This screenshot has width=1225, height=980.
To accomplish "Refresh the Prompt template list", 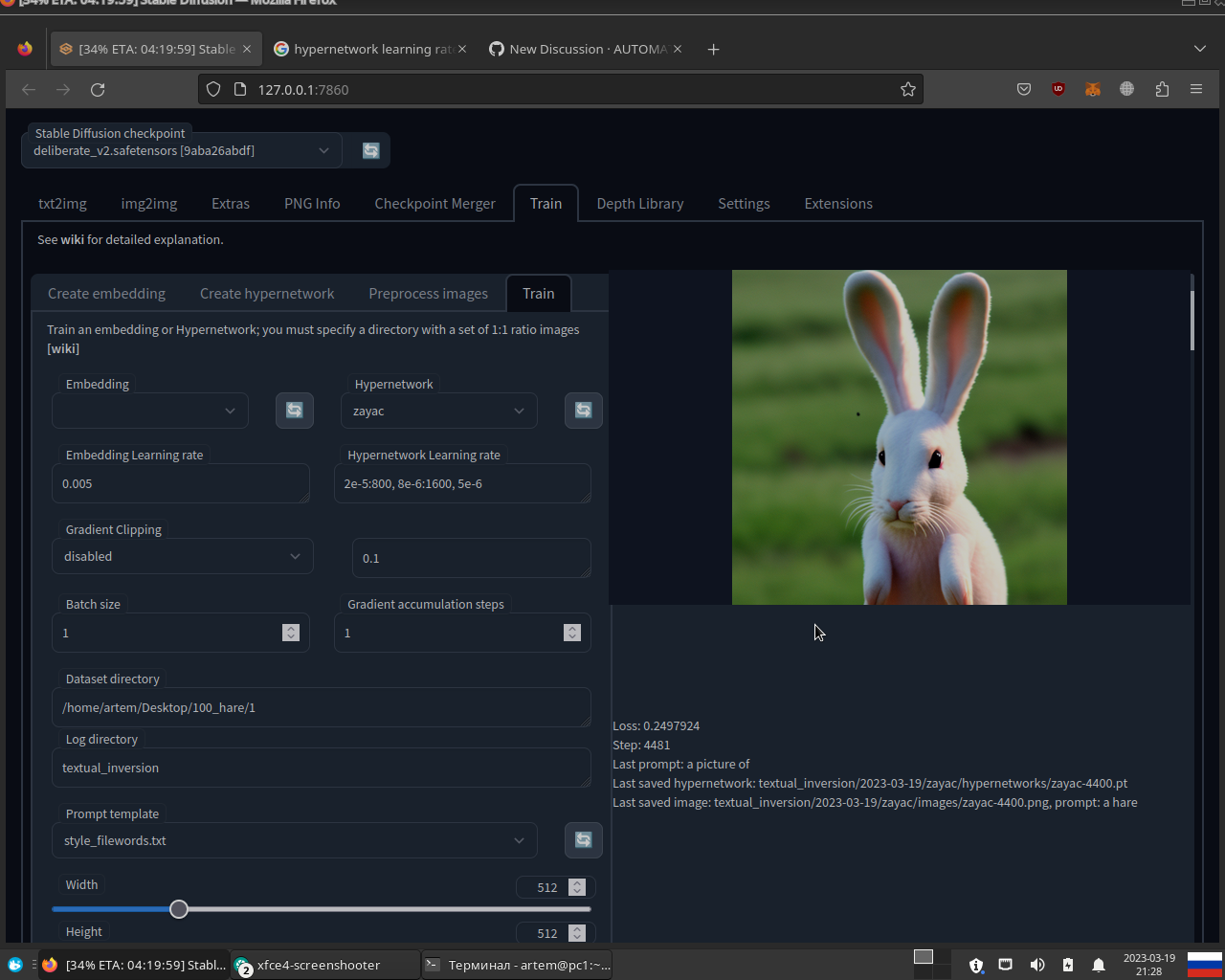I will coord(583,839).
